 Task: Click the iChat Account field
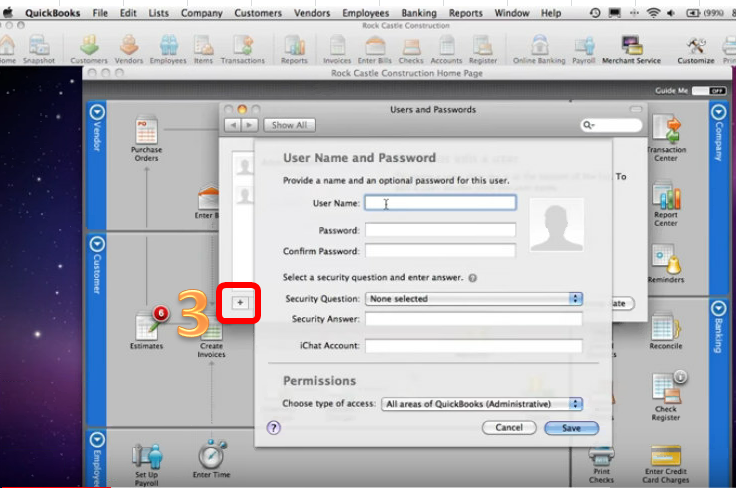coord(474,346)
